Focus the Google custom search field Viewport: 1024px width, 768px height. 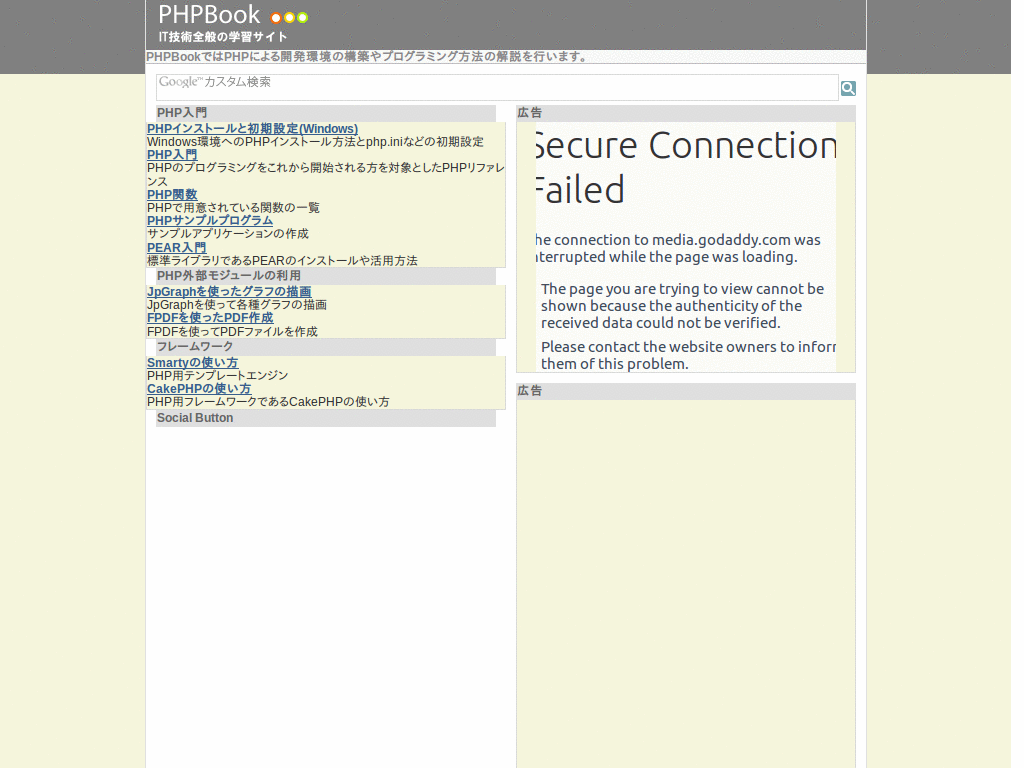[497, 88]
